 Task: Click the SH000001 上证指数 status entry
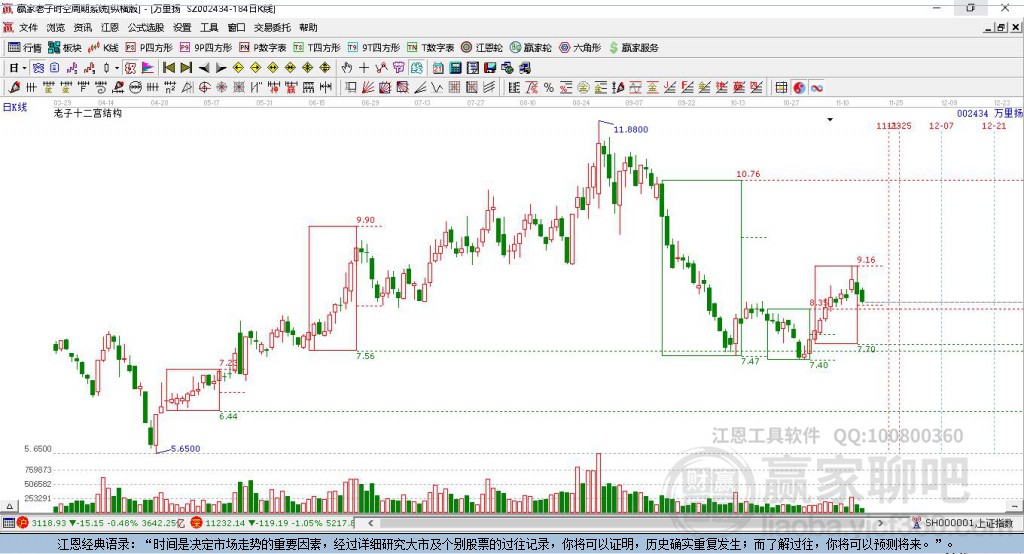point(968,523)
